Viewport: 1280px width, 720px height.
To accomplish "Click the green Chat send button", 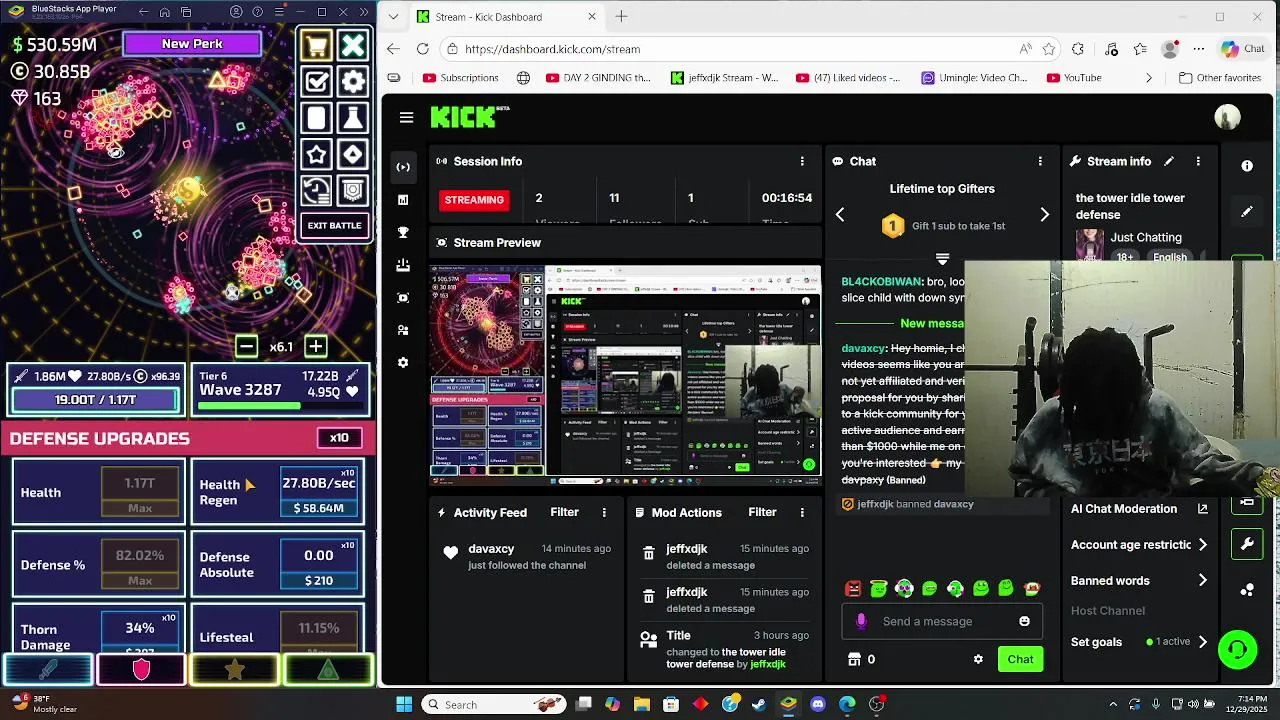I will click(1020, 659).
